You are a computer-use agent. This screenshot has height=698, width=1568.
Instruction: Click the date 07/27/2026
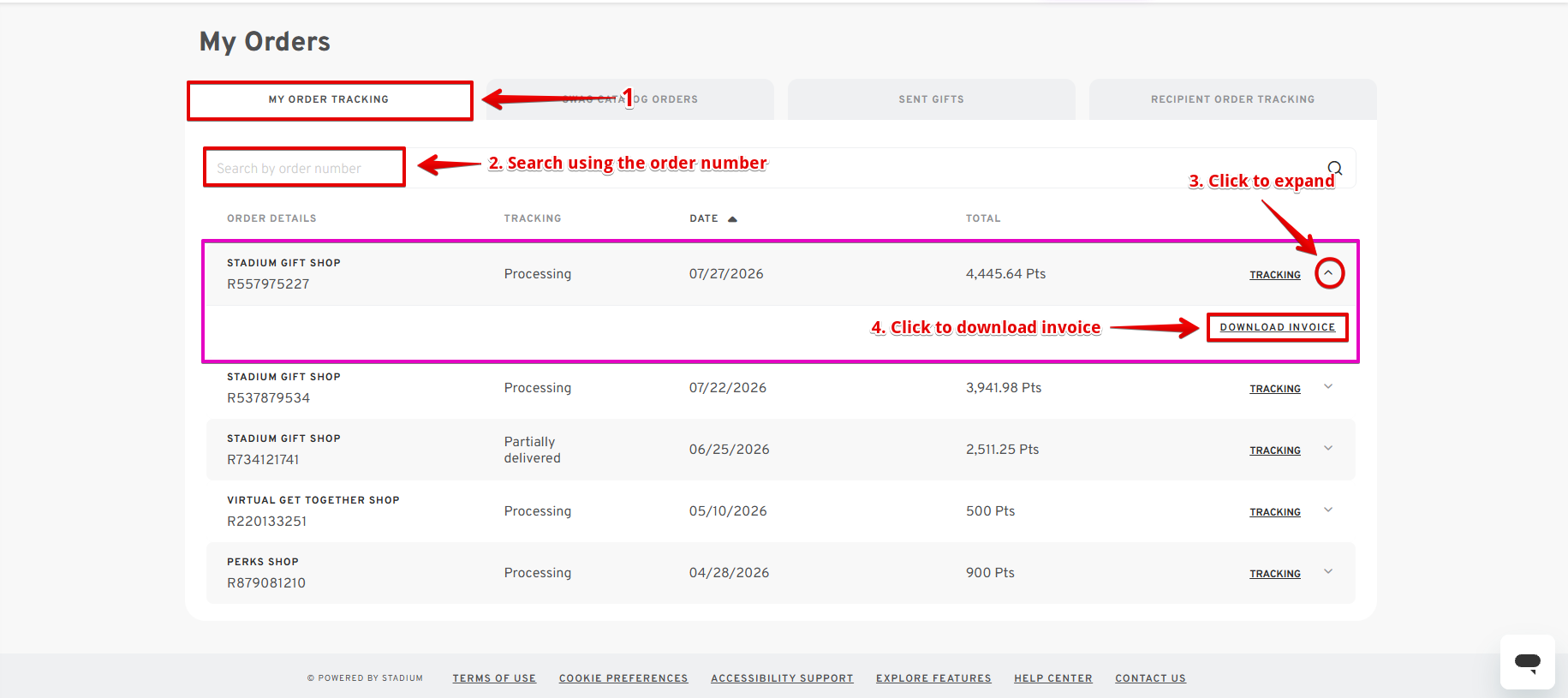pos(726,273)
